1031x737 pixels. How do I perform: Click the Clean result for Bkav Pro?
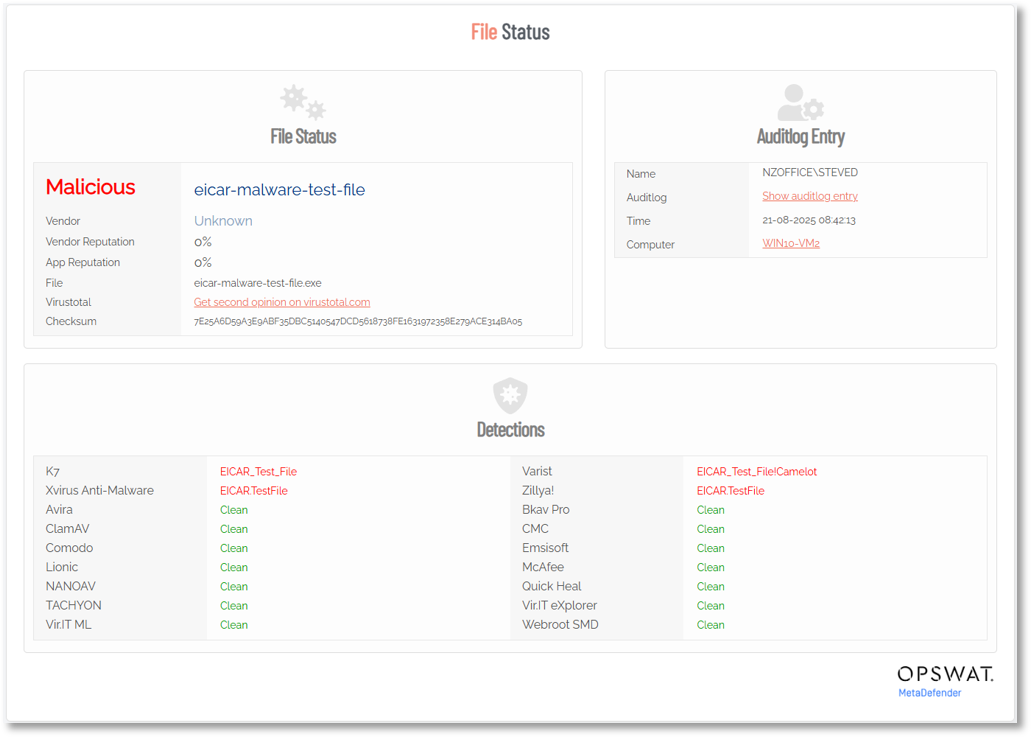pyautogui.click(x=711, y=510)
